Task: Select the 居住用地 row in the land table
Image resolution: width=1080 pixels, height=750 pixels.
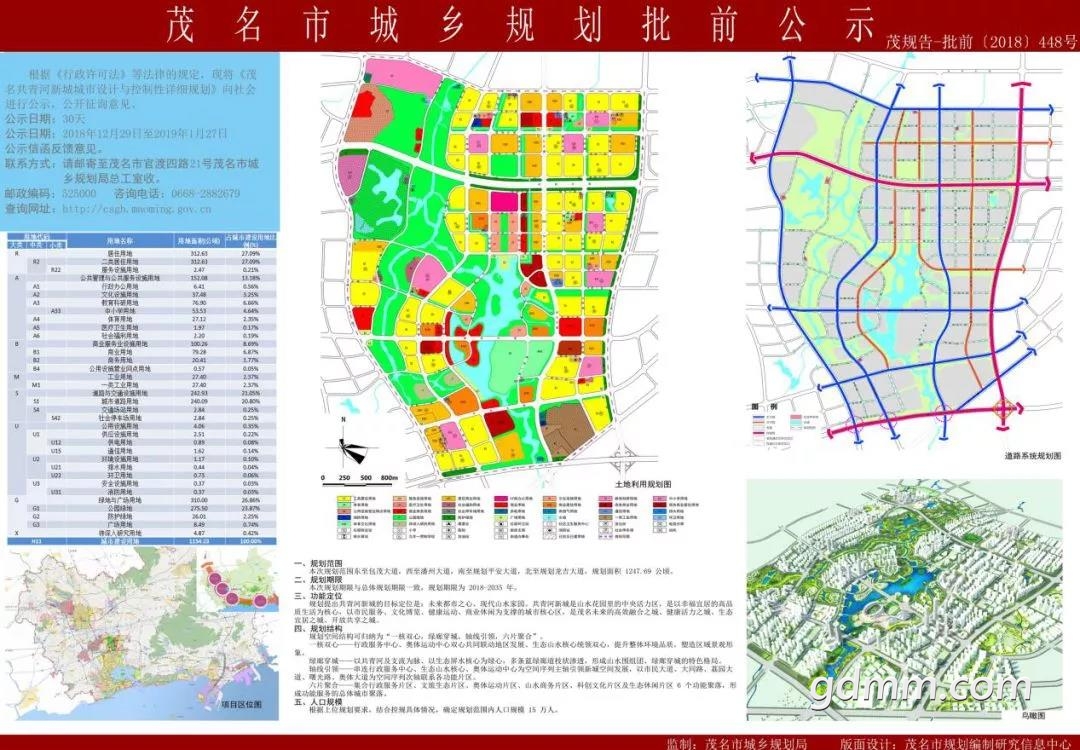Action: (x=142, y=253)
